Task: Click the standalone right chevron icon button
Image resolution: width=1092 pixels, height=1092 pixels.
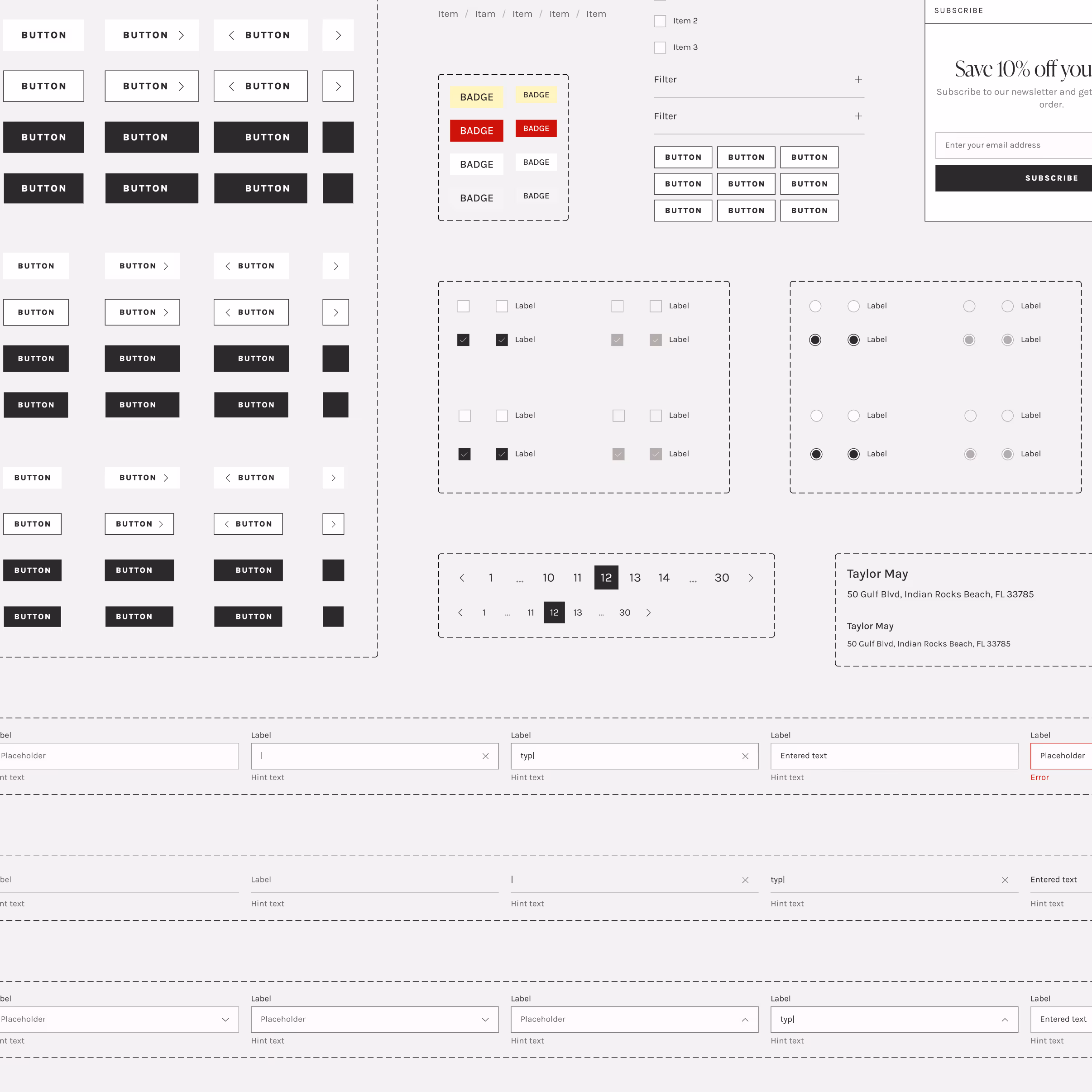Action: (x=337, y=34)
